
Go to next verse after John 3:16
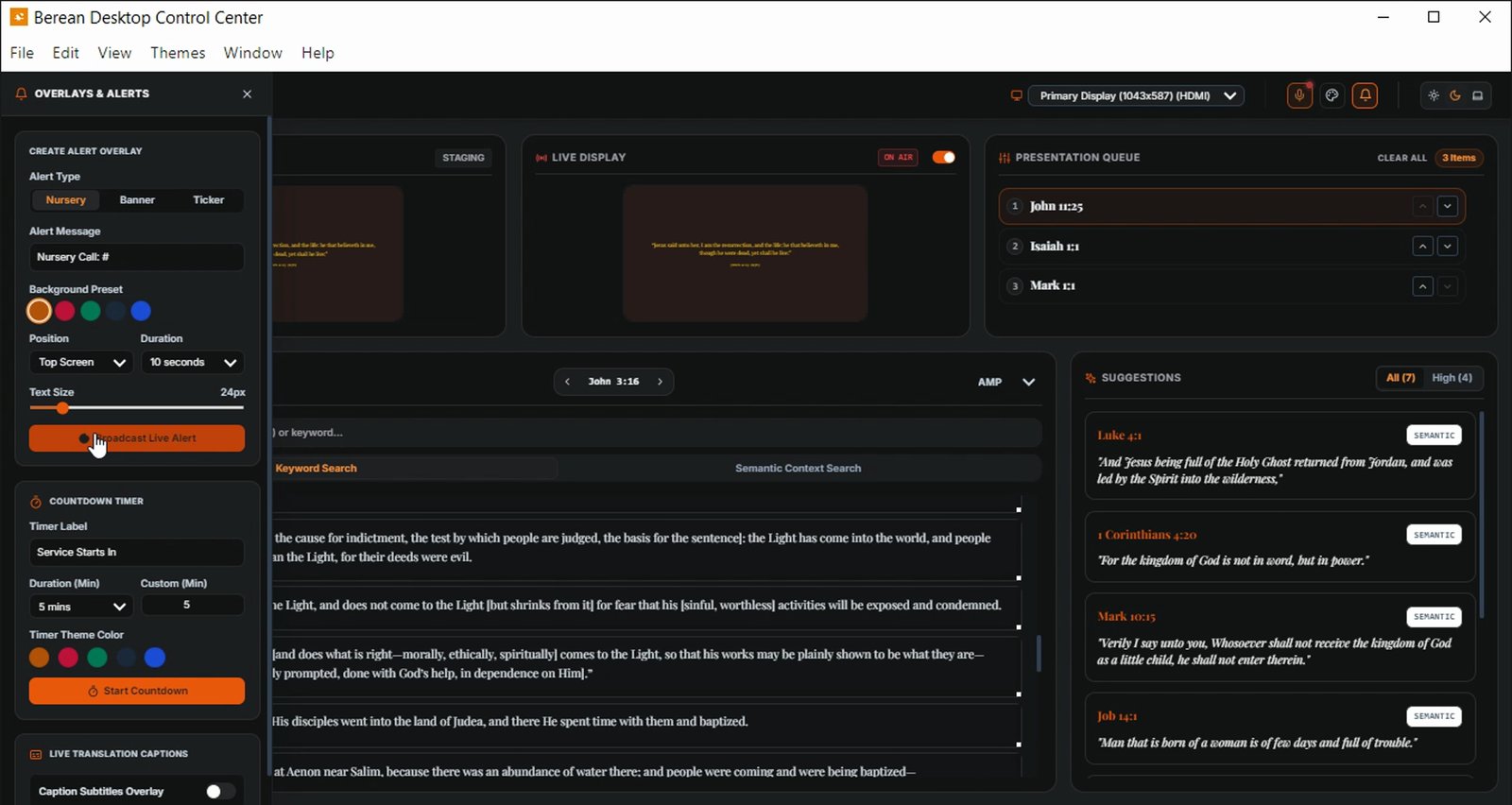coord(660,382)
